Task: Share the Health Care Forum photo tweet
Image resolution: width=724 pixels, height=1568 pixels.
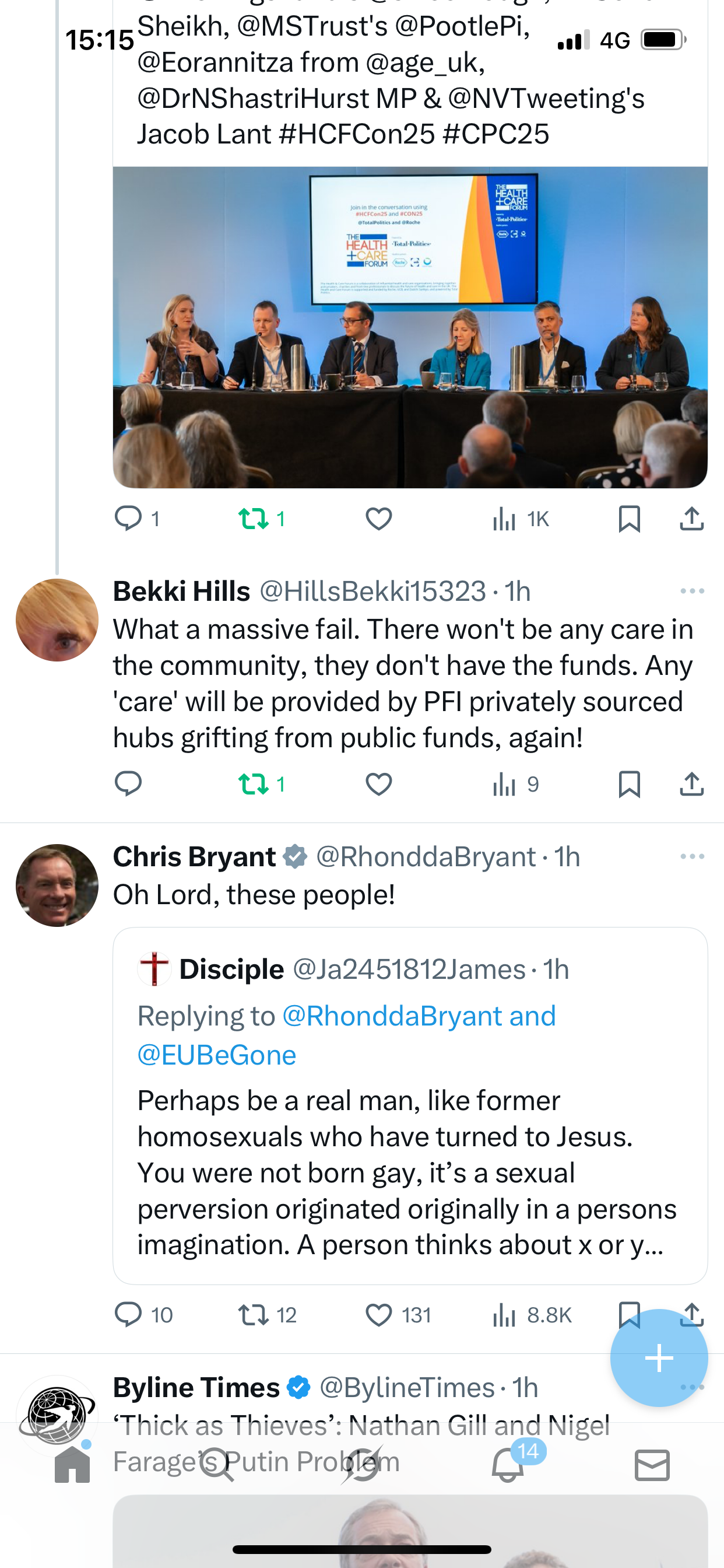Action: coord(691,519)
